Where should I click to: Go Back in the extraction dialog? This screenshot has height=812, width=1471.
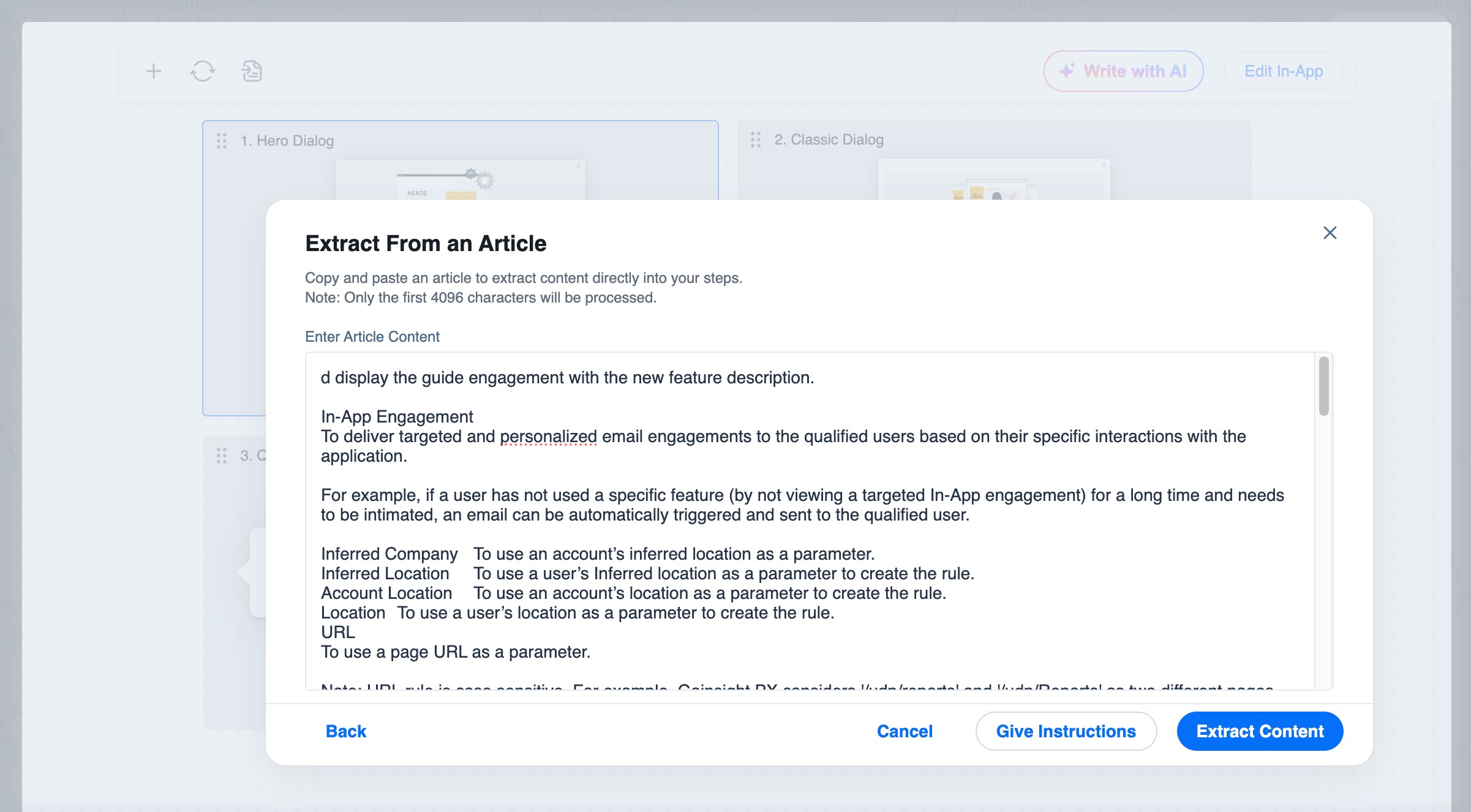pos(345,731)
